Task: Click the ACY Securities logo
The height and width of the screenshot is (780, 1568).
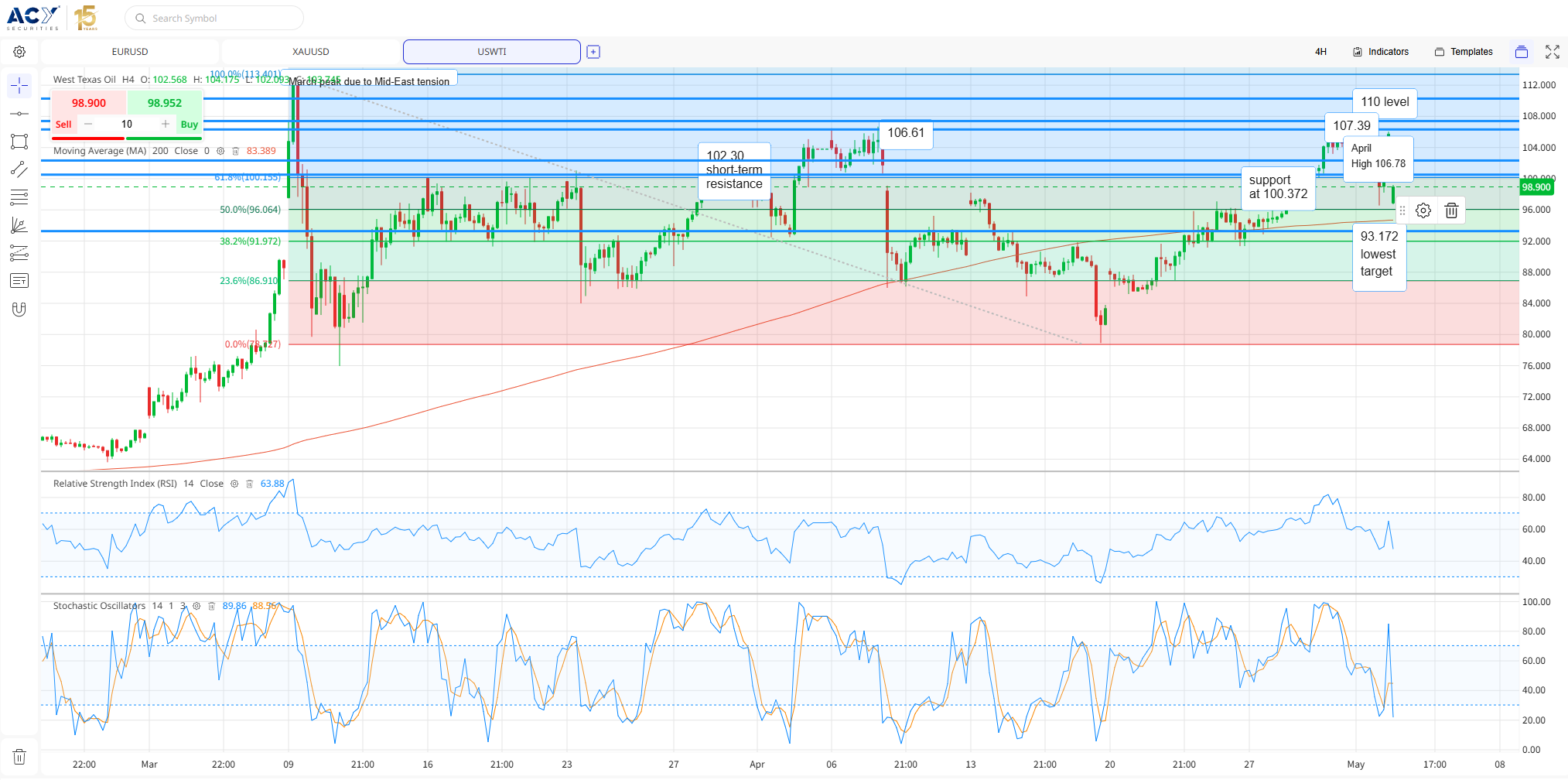Action: (33, 18)
